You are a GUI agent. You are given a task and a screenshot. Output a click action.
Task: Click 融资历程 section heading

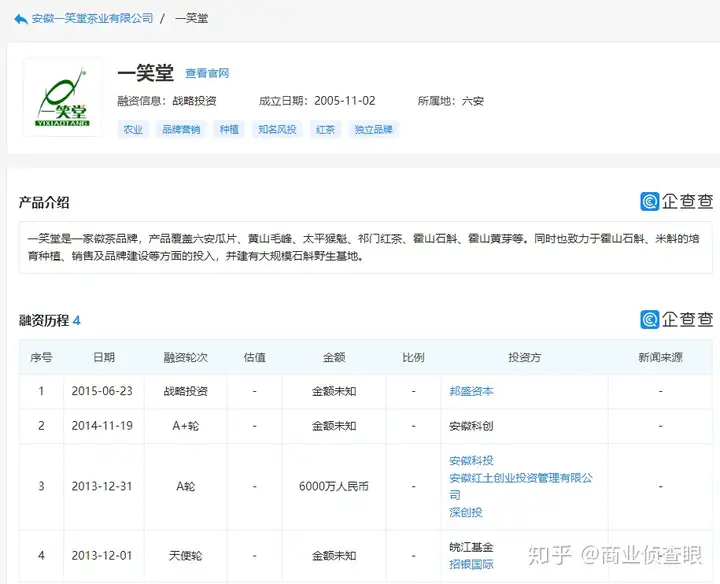[x=44, y=320]
